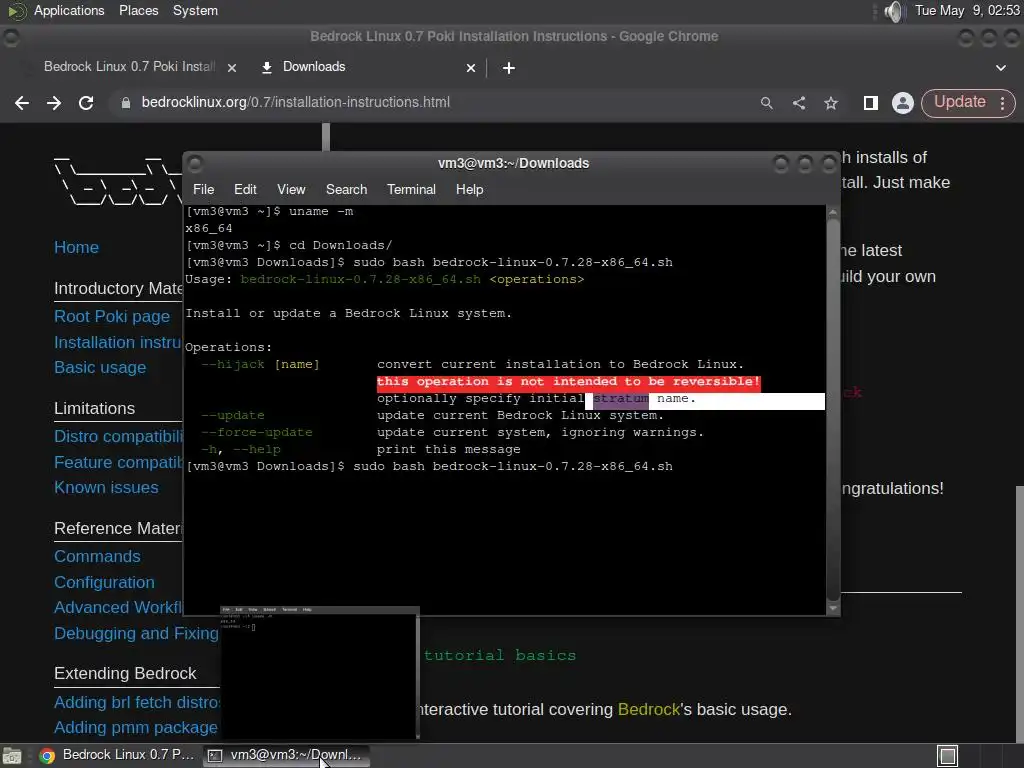Click the vm3@vm3 terminal taskbar button
The width and height of the screenshot is (1024, 768).
(286, 756)
